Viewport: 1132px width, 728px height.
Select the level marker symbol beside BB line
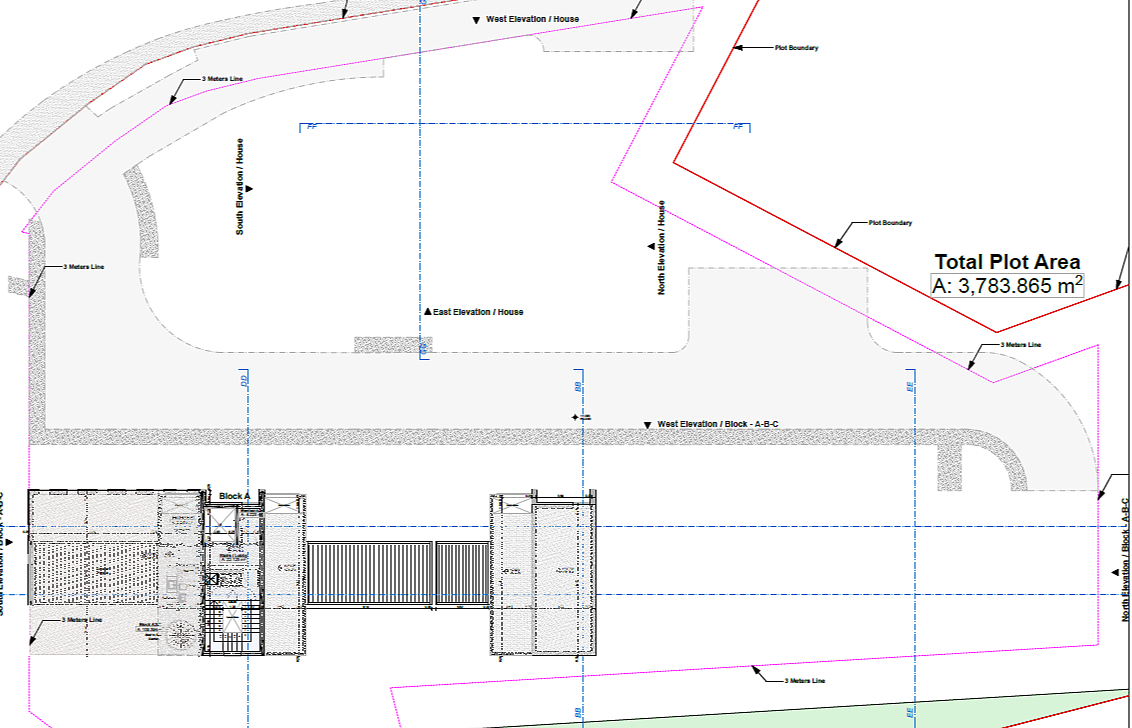[576, 417]
